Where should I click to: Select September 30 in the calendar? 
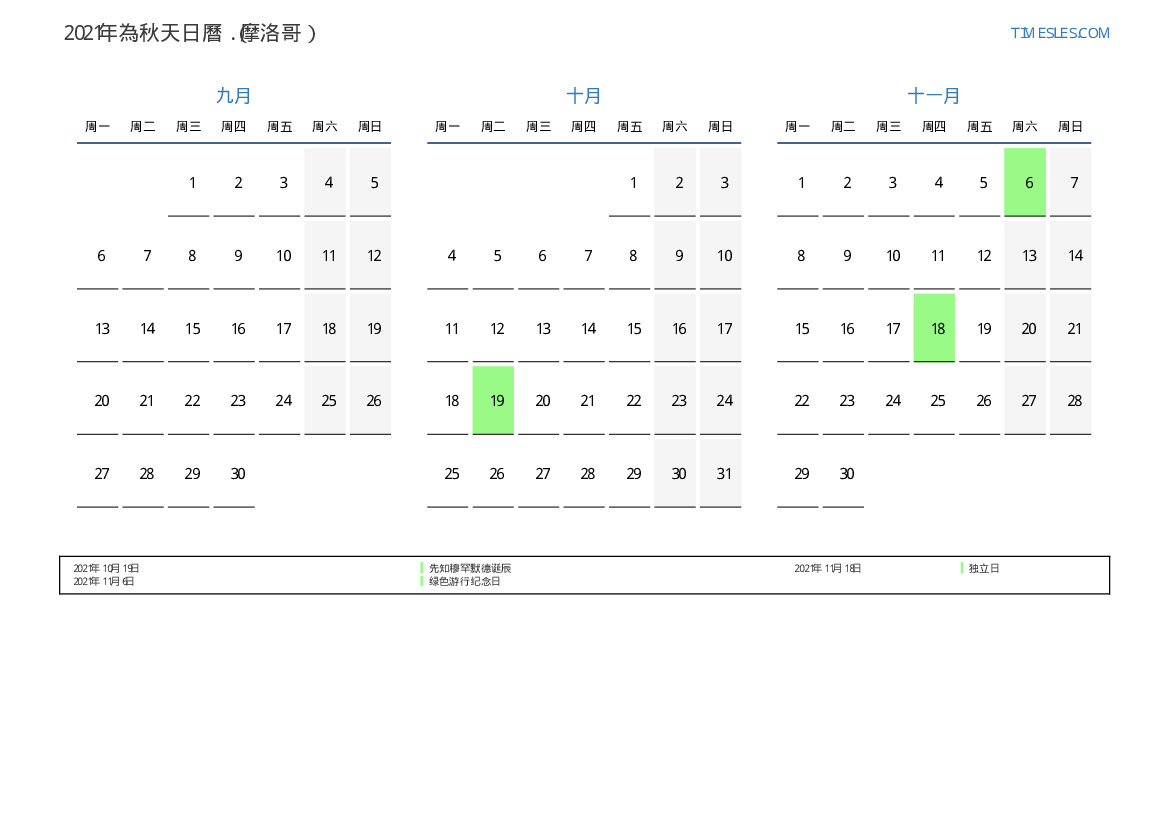(x=238, y=474)
